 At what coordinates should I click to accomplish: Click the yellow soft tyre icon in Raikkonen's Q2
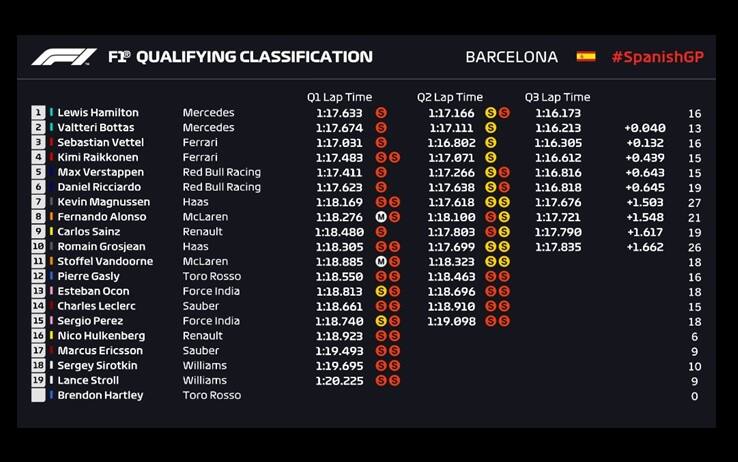[491, 158]
